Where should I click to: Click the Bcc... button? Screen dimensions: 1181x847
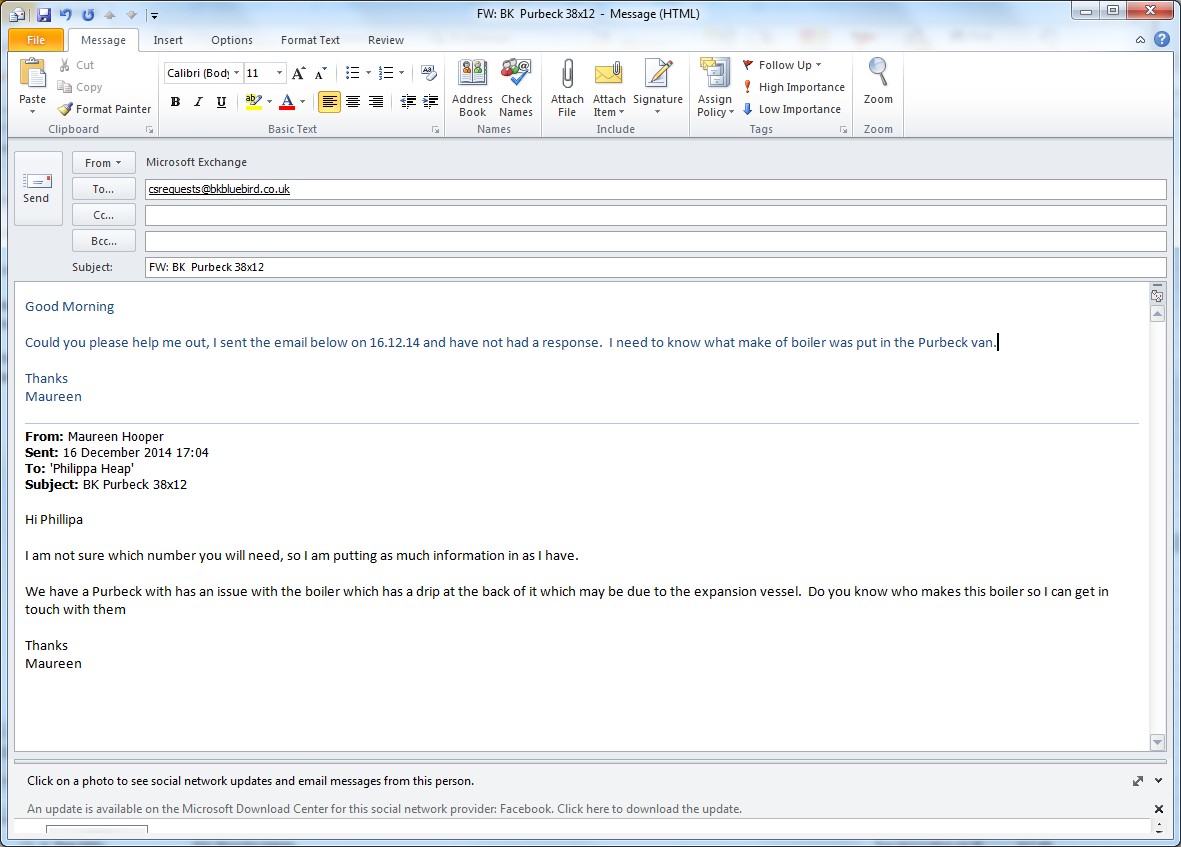104,241
